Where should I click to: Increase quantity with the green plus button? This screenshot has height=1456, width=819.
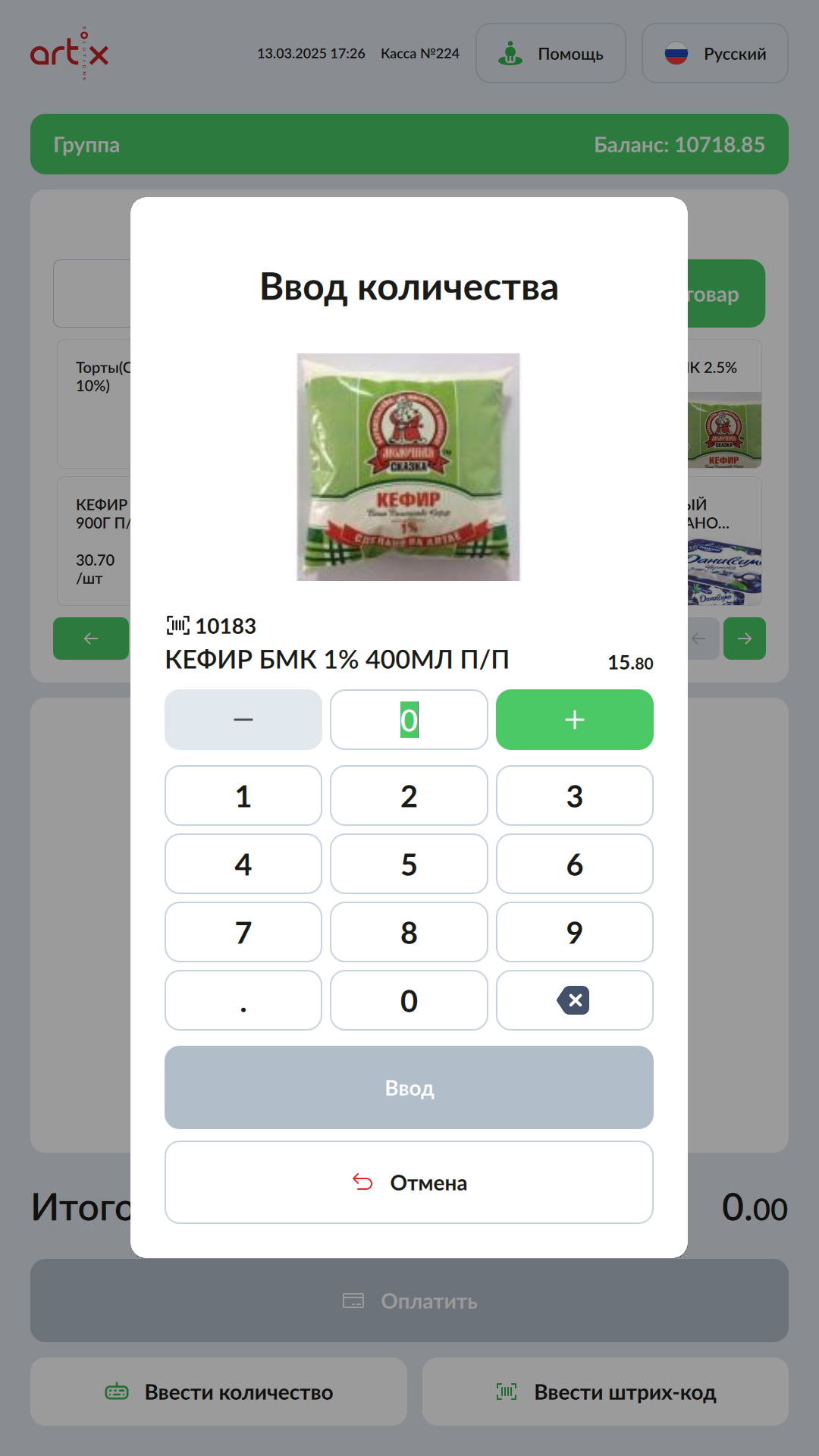575,720
